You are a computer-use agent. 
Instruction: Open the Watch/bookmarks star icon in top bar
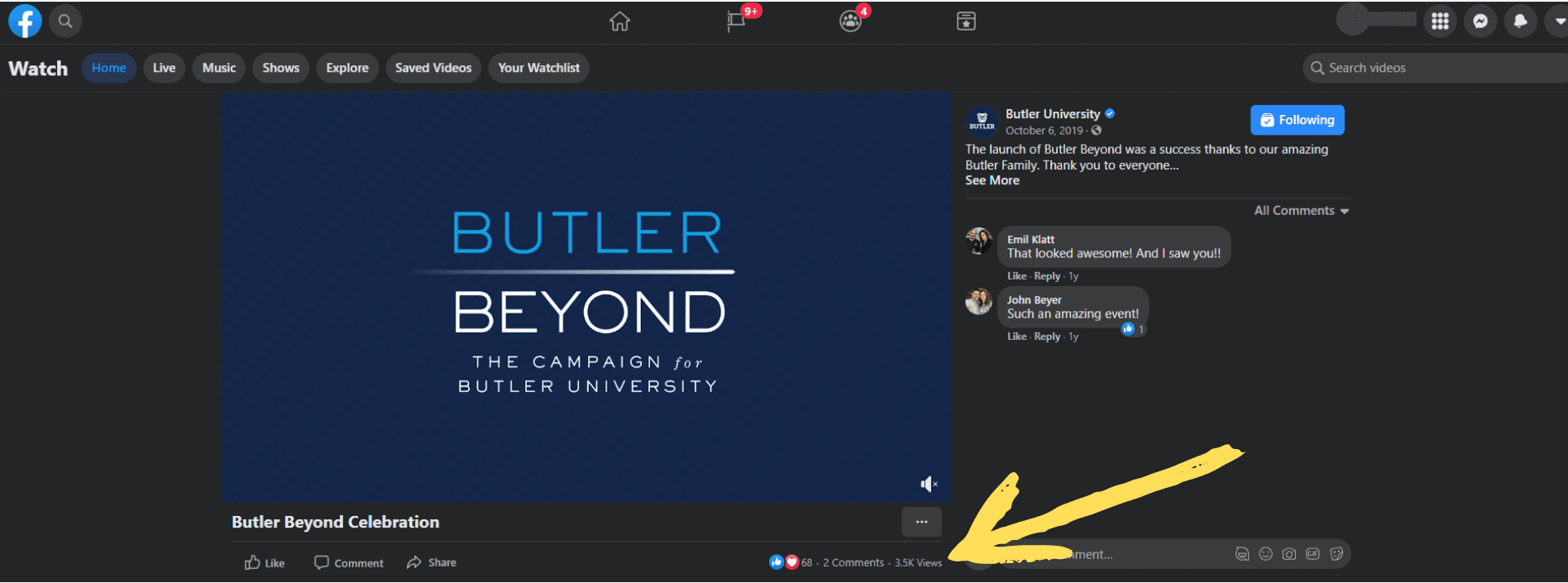click(966, 22)
